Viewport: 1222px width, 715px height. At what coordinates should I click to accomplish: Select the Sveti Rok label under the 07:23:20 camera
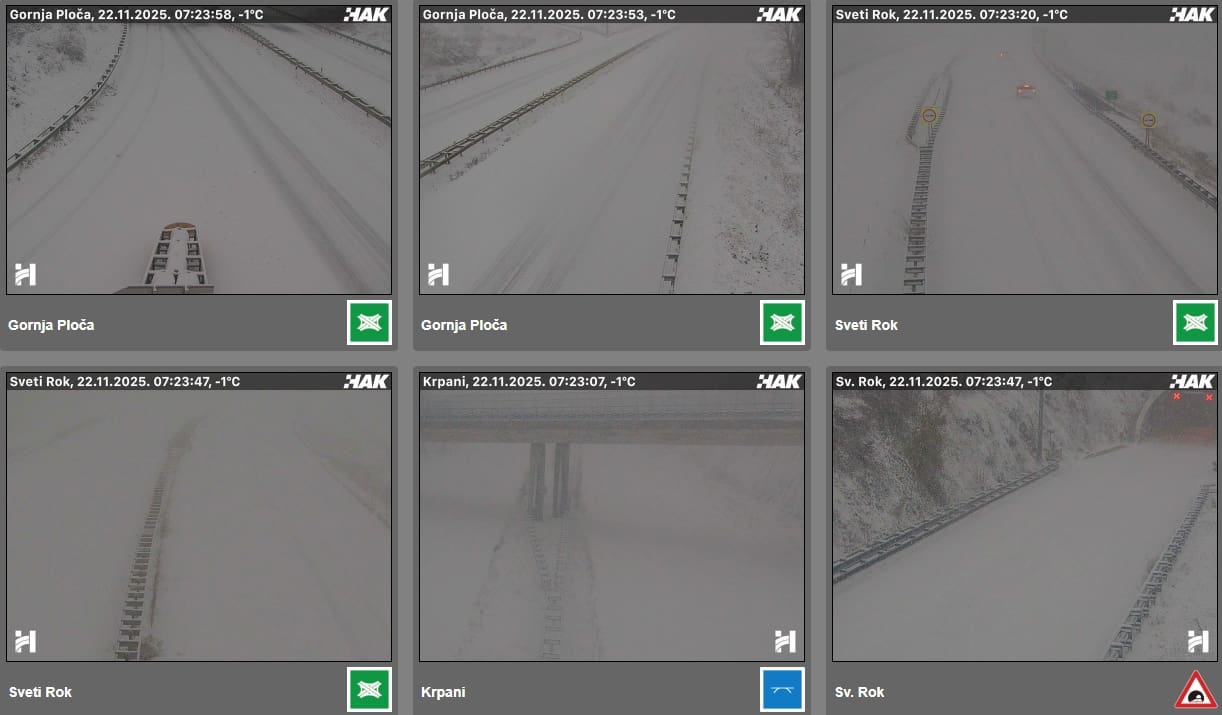coord(867,325)
